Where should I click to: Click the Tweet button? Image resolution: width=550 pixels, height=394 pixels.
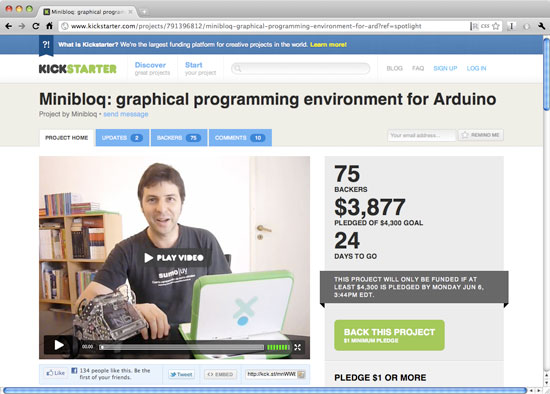[181, 374]
